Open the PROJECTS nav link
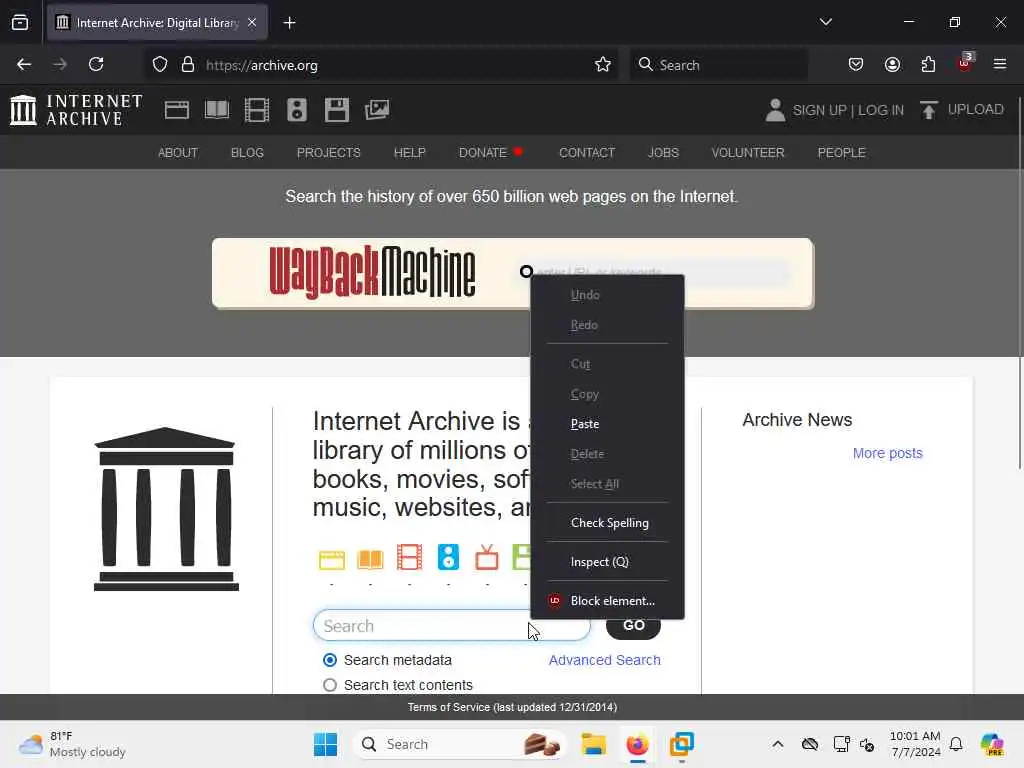This screenshot has width=1024, height=768. 328,153
